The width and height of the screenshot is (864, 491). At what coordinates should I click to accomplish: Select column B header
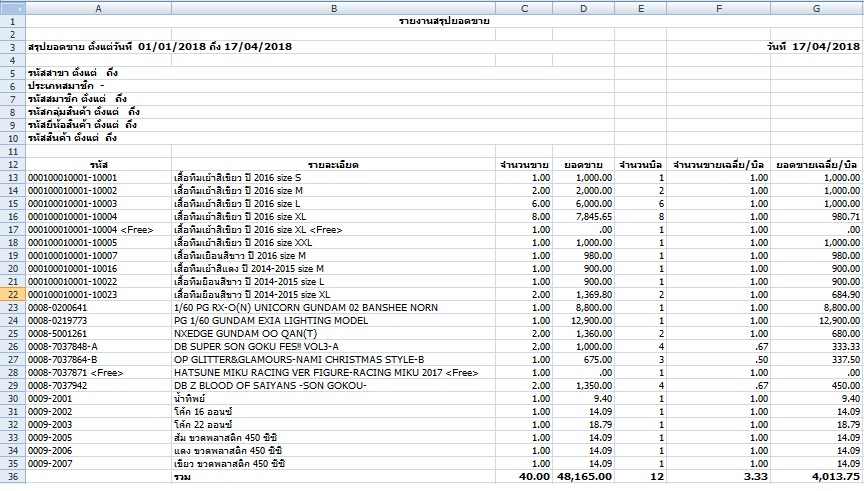tap(333, 8)
